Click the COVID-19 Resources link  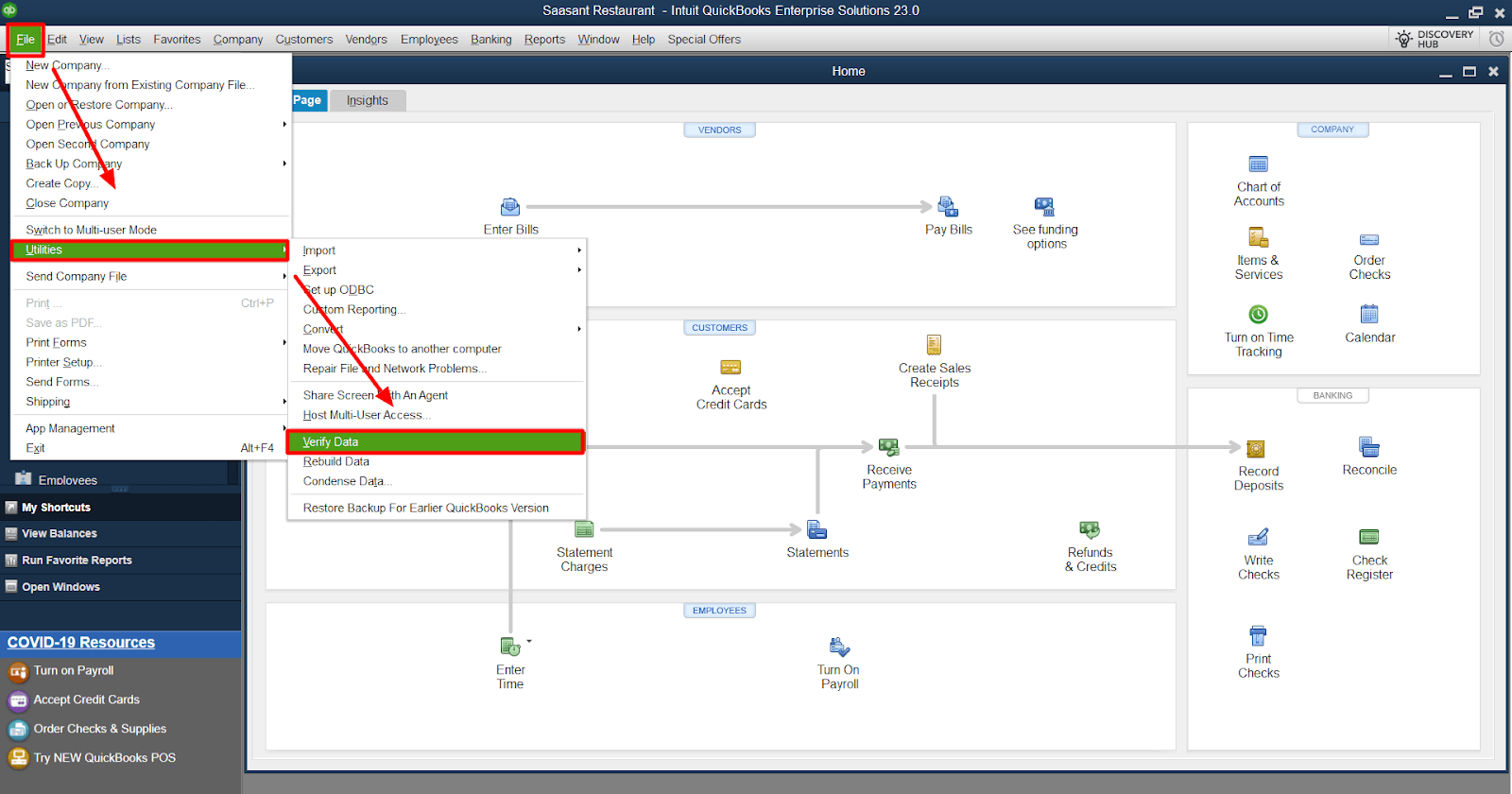(81, 642)
